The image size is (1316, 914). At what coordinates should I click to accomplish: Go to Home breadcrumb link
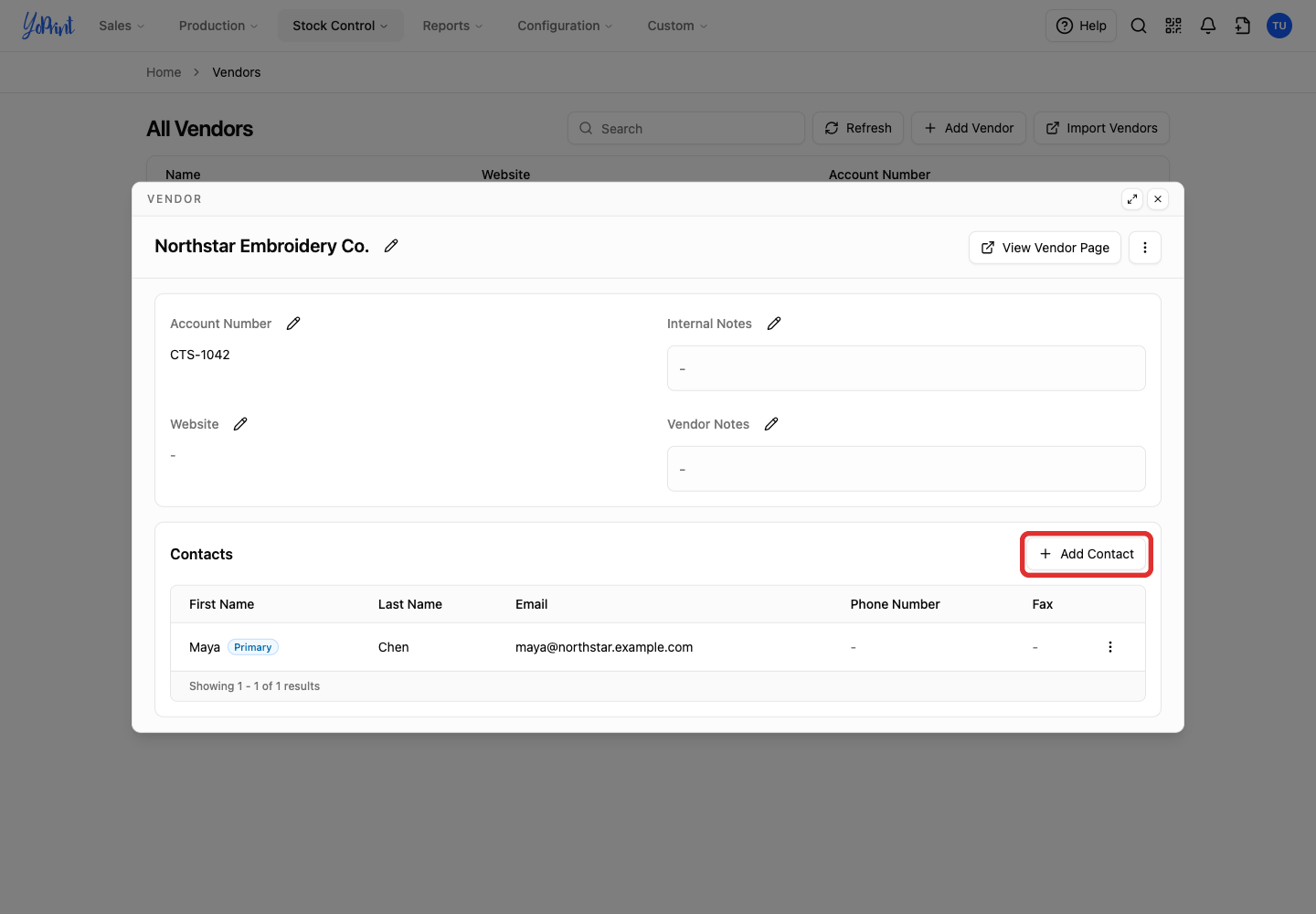[164, 72]
